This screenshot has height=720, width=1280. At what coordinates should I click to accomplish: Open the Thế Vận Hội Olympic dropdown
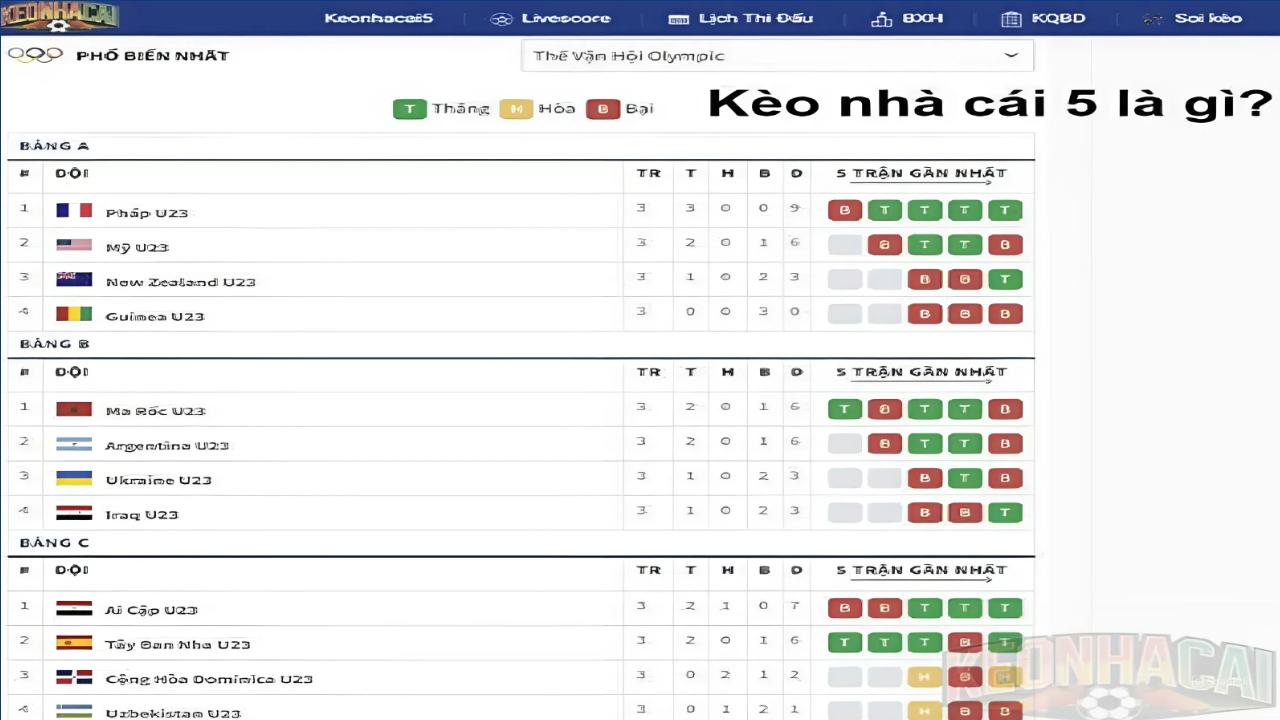tap(776, 56)
